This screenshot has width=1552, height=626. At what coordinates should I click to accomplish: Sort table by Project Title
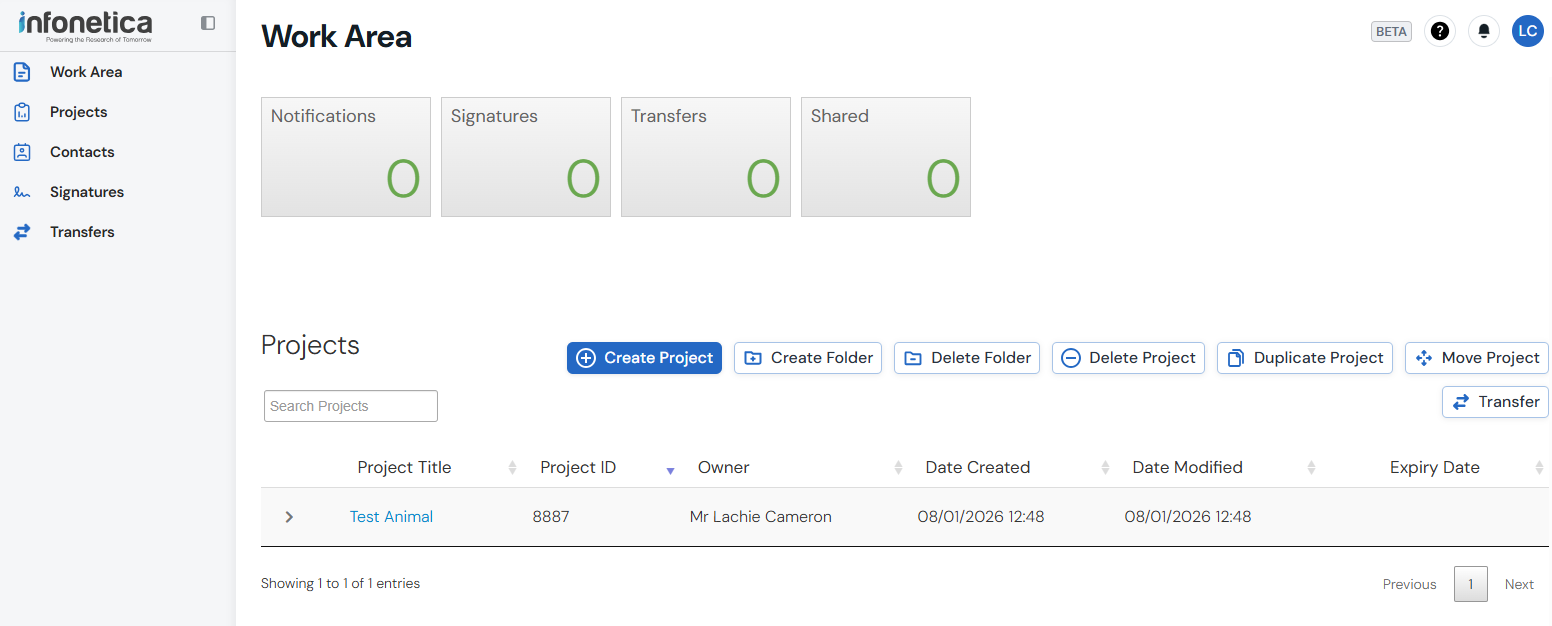[404, 467]
